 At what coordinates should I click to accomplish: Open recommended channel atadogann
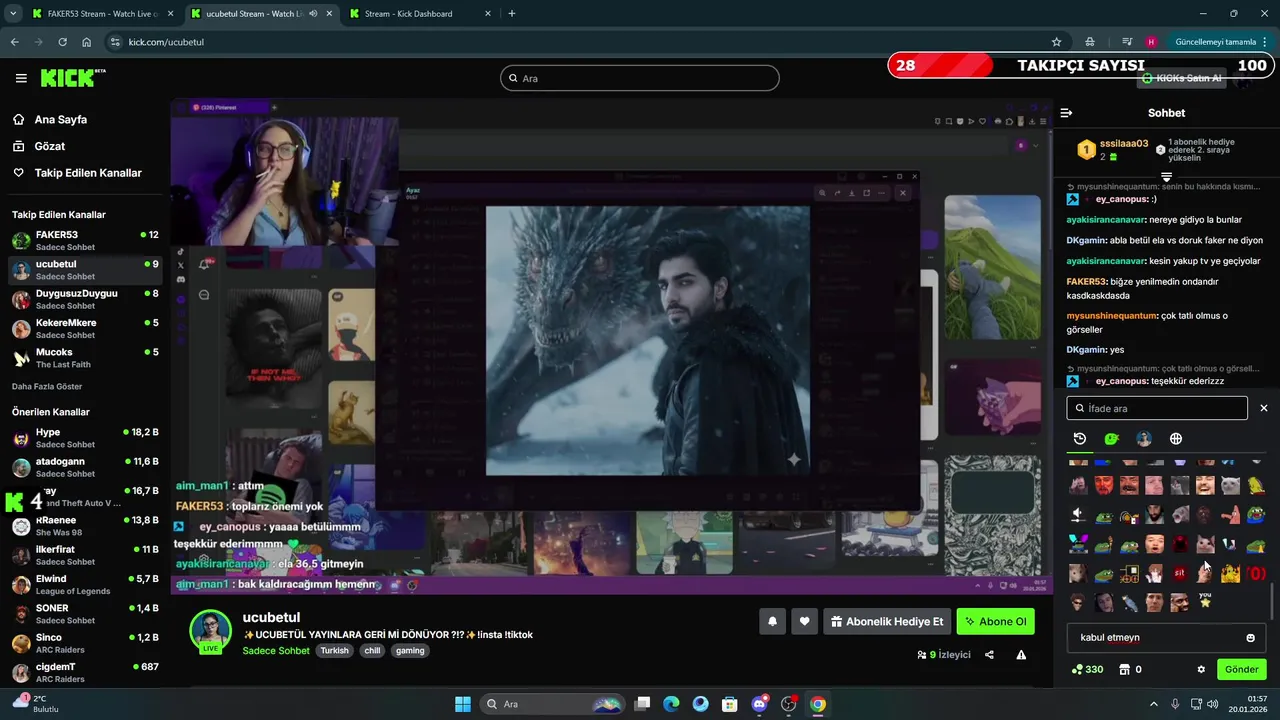85,467
